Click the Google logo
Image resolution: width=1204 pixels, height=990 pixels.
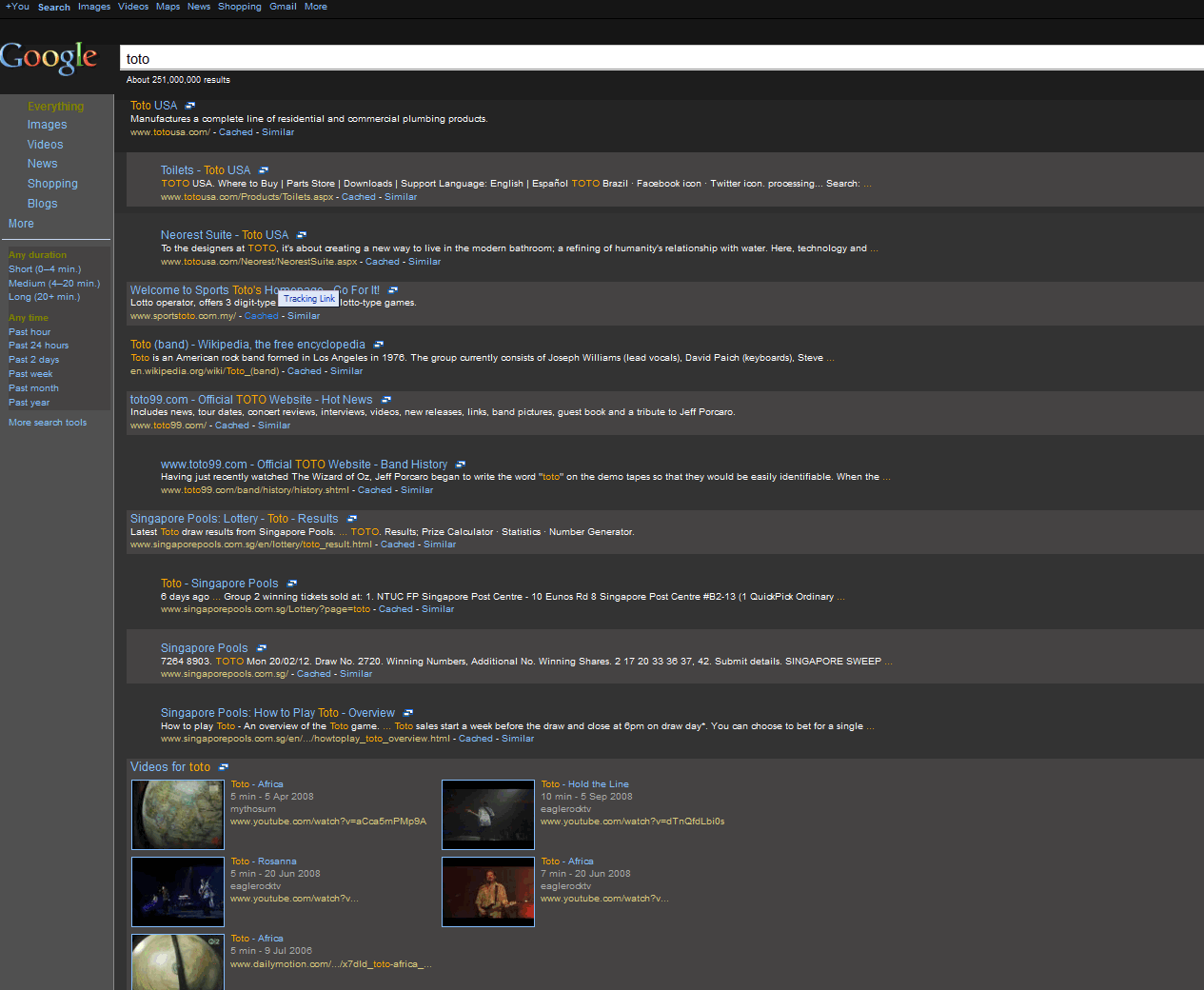click(x=49, y=58)
